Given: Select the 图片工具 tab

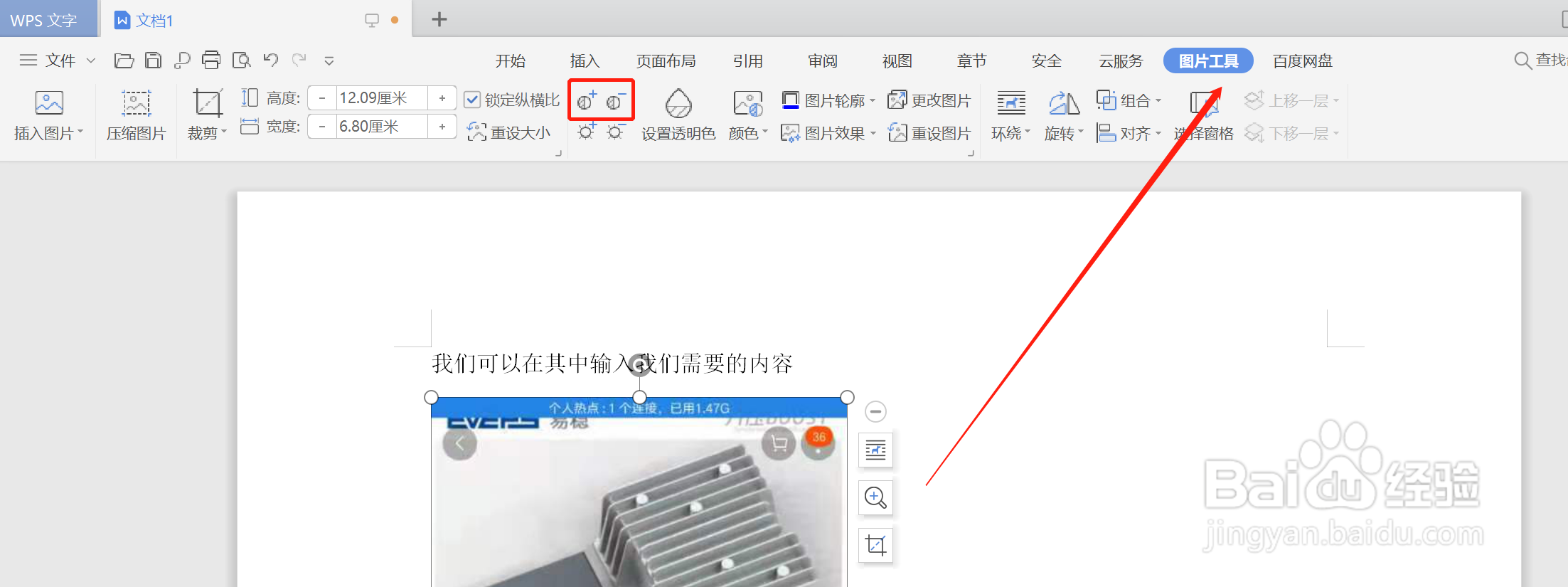Looking at the screenshot, I should tap(1208, 61).
